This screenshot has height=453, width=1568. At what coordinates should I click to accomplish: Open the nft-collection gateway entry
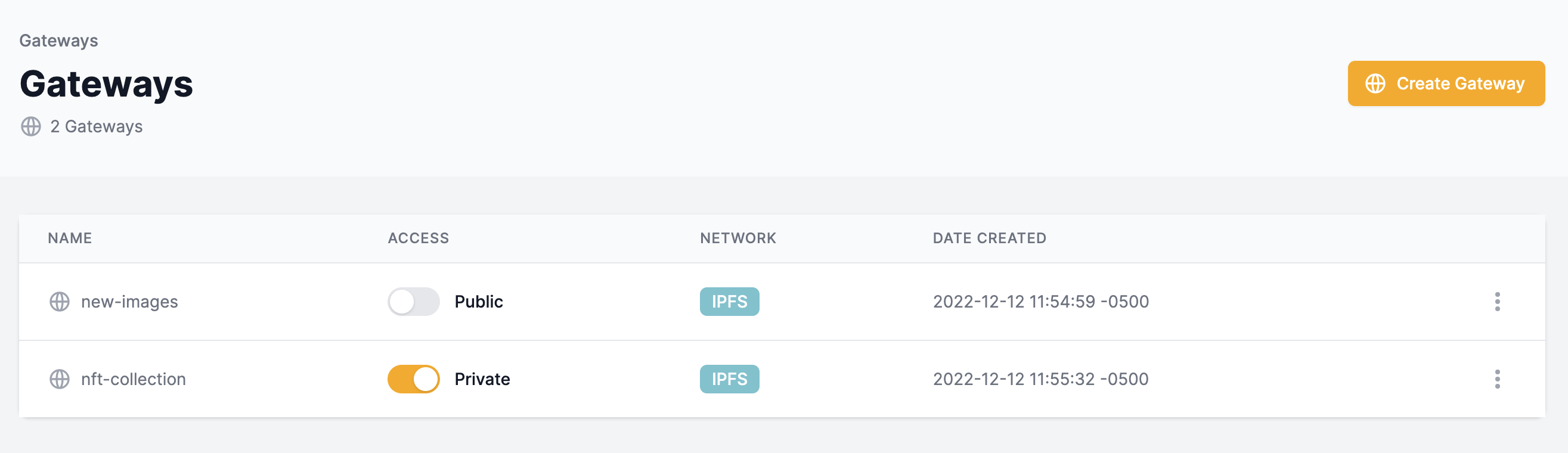pyautogui.click(x=135, y=378)
